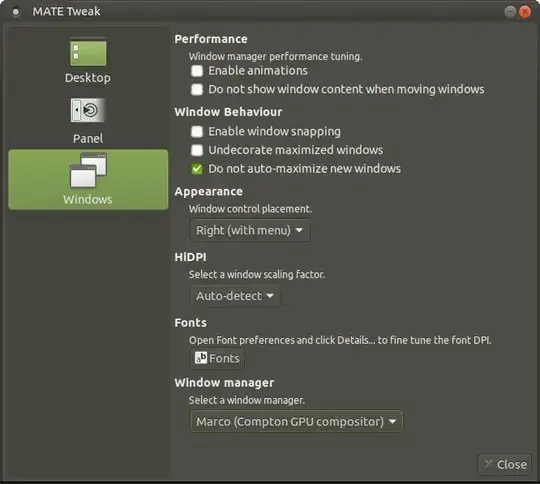This screenshot has width=540, height=484.
Task: Open the Marco window manager dropdown
Action: click(296, 421)
